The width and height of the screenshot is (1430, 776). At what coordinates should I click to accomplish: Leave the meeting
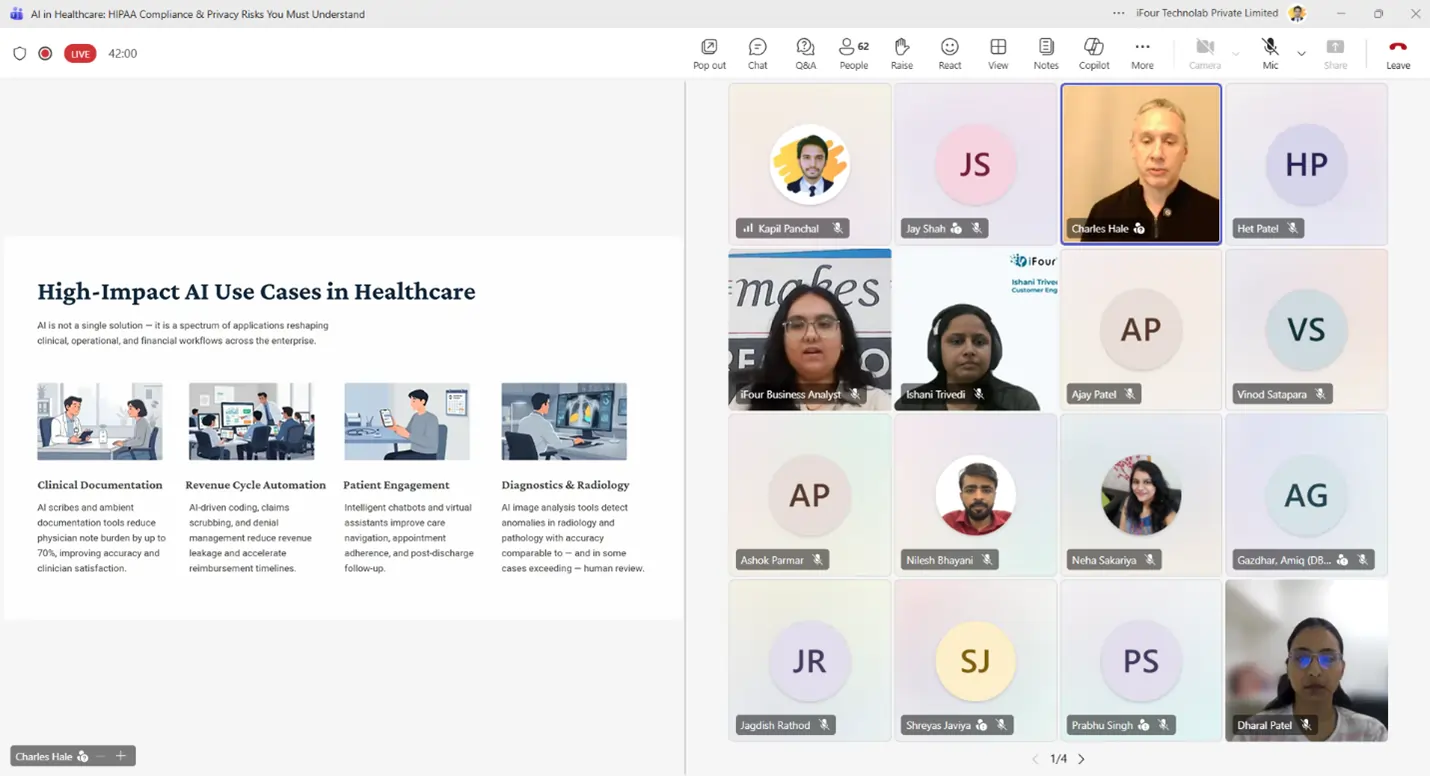(1397, 54)
